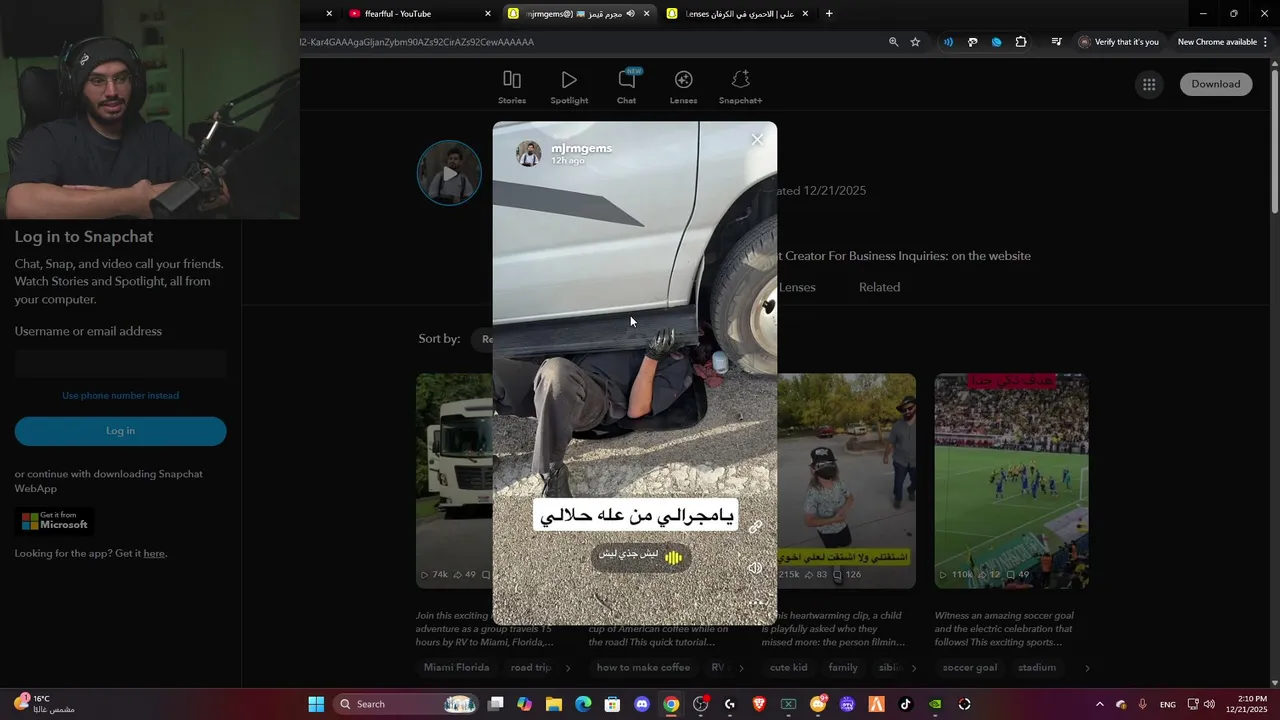Open the Spotlight section

569,87
